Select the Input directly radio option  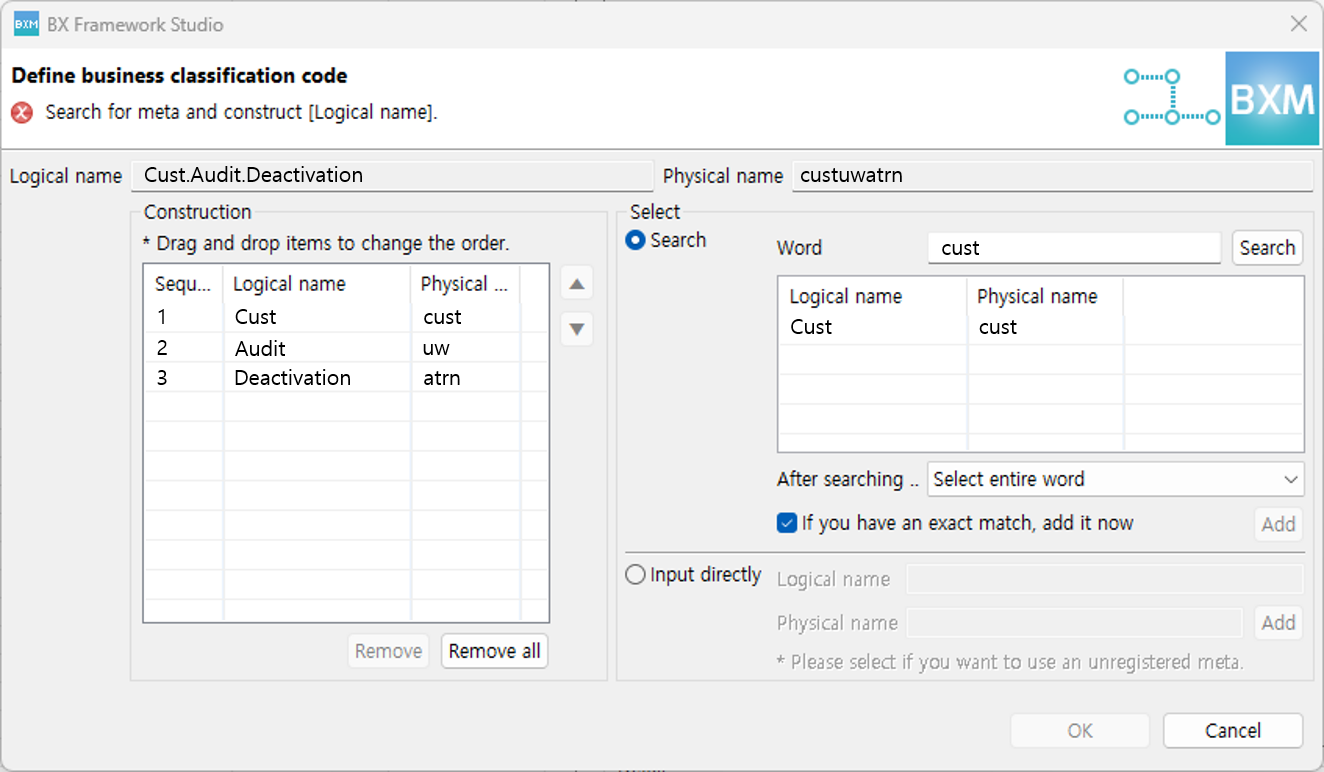click(x=635, y=576)
